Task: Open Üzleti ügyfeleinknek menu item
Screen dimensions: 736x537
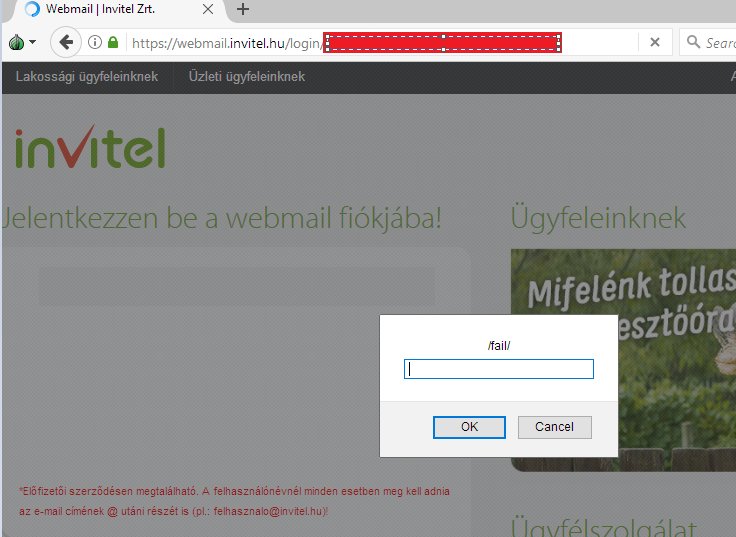Action: tap(247, 77)
